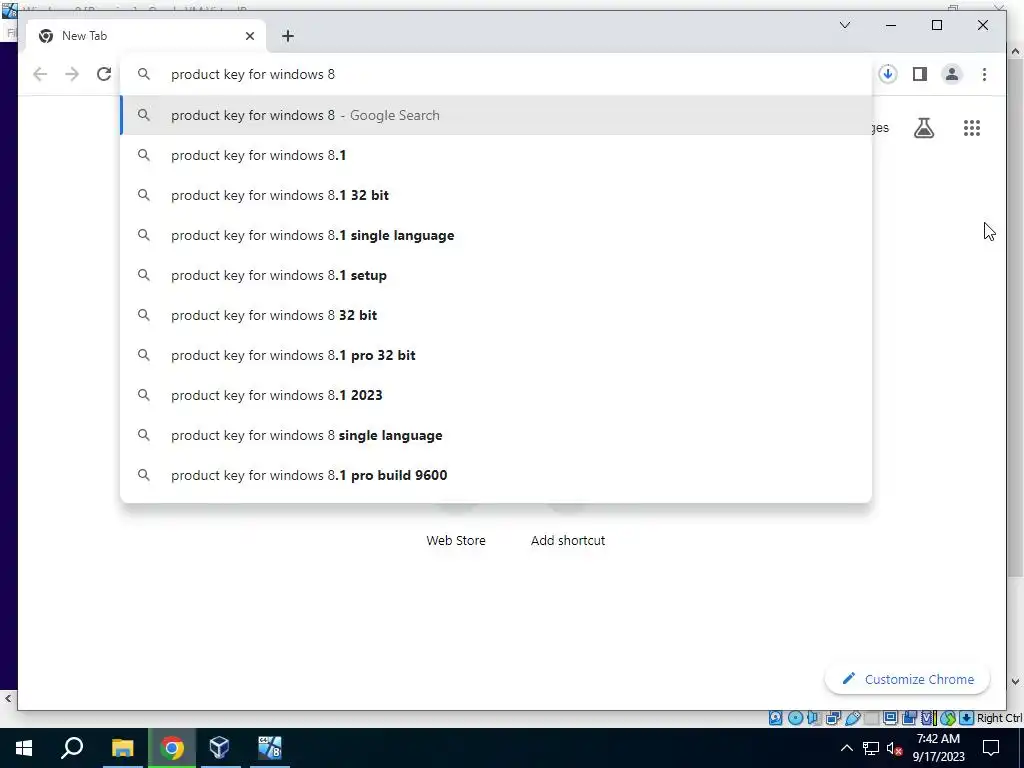Select suggestion 'product key for windows 8.1'
The image size is (1024, 768).
(x=496, y=155)
